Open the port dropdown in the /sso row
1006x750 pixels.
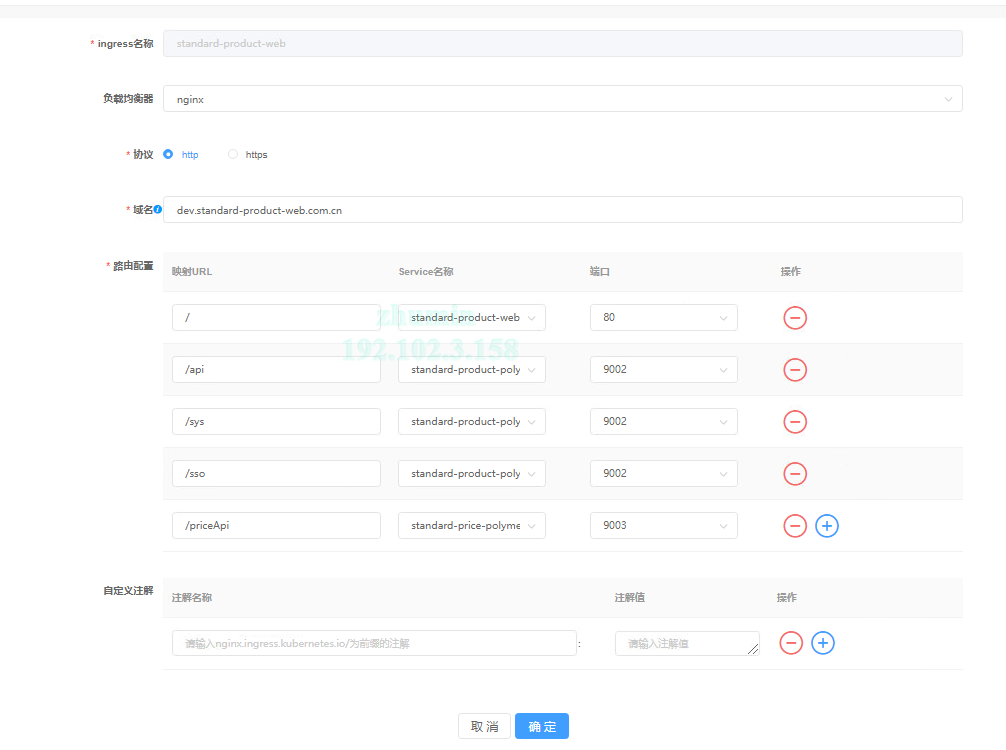(663, 473)
